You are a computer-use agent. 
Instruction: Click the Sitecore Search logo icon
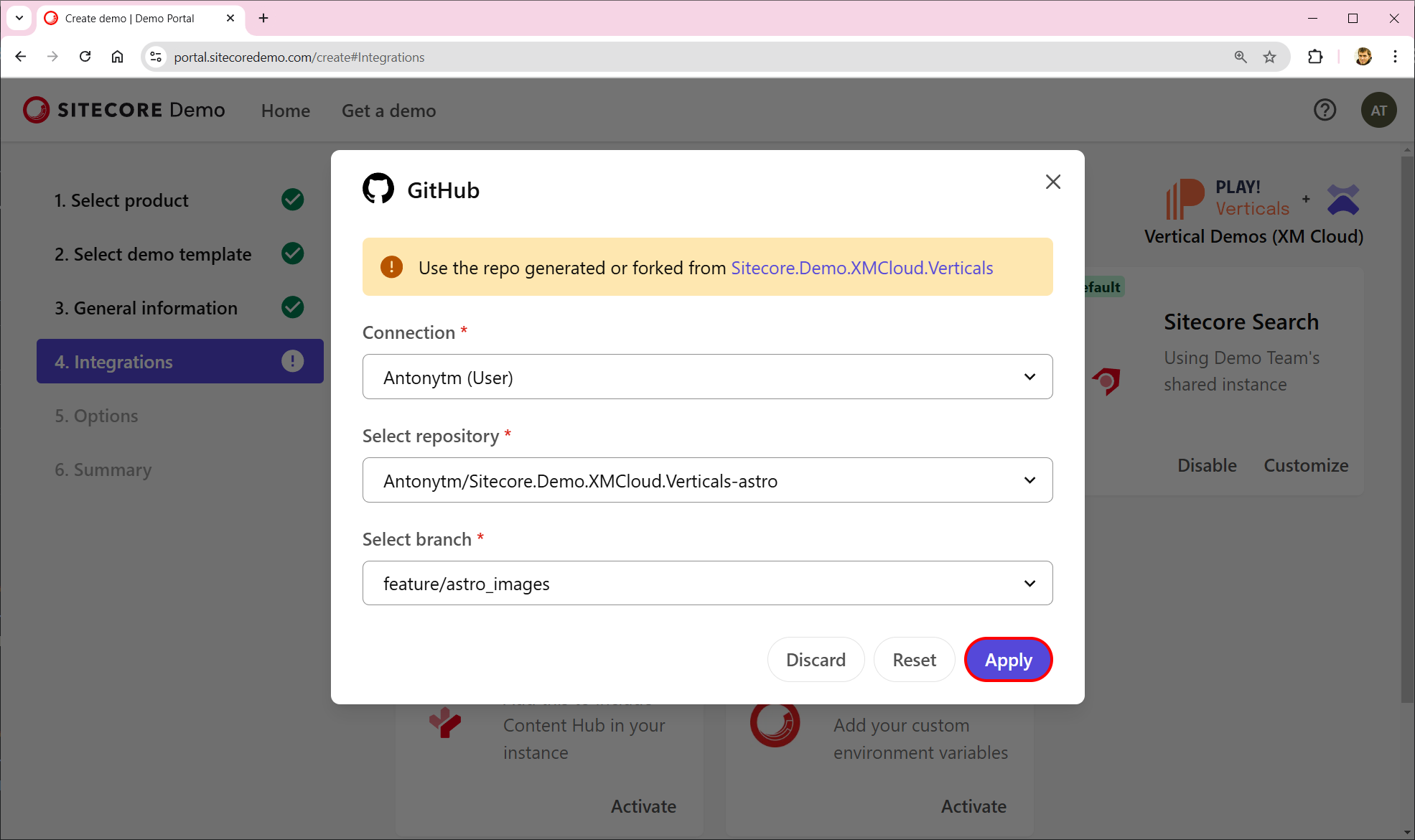click(x=1106, y=381)
